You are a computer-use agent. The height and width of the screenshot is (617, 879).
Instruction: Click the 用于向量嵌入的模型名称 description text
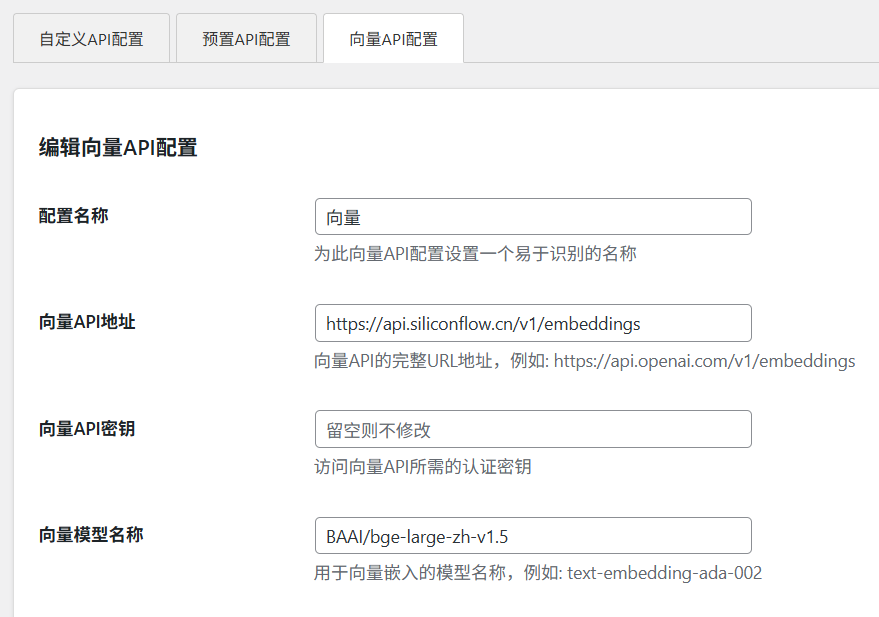point(435,574)
